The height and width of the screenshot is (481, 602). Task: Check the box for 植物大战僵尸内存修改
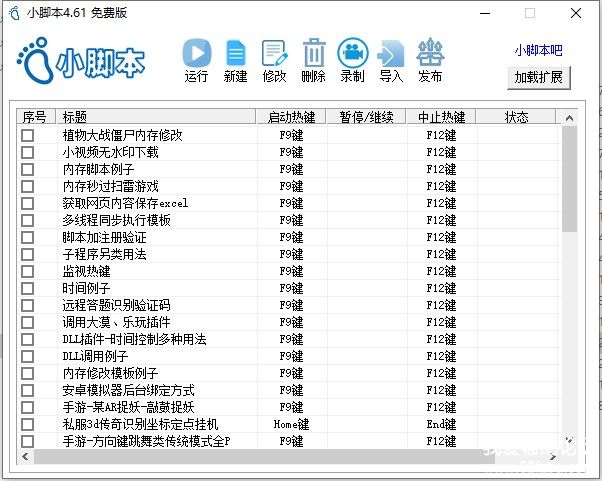(28, 135)
